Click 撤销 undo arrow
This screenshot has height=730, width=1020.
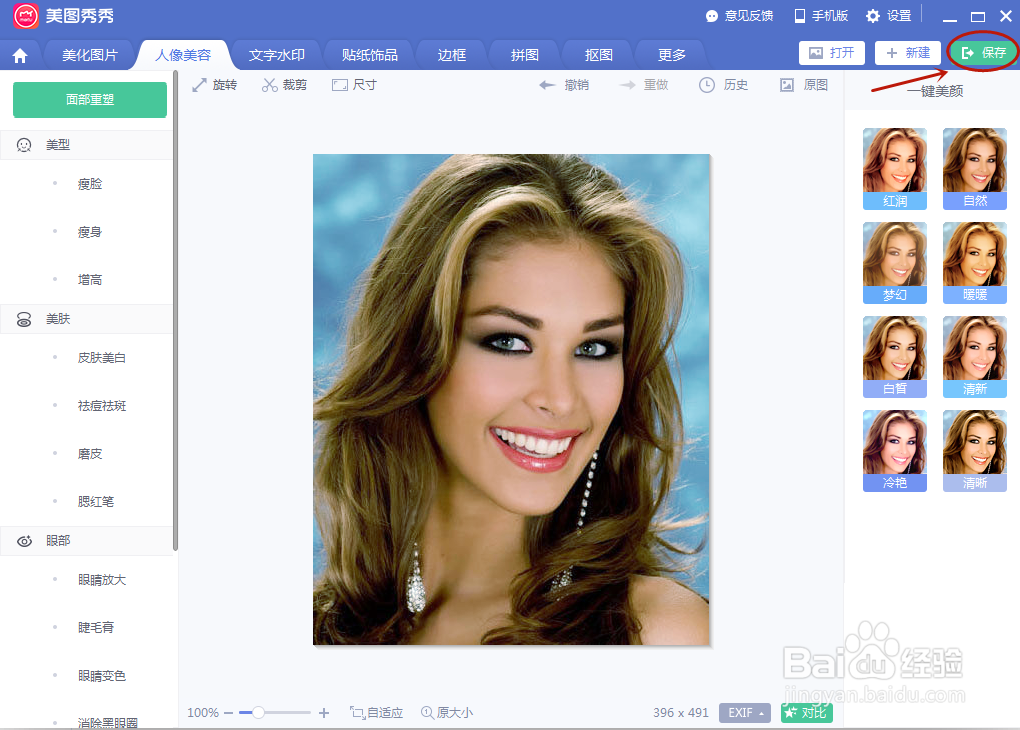coord(564,85)
